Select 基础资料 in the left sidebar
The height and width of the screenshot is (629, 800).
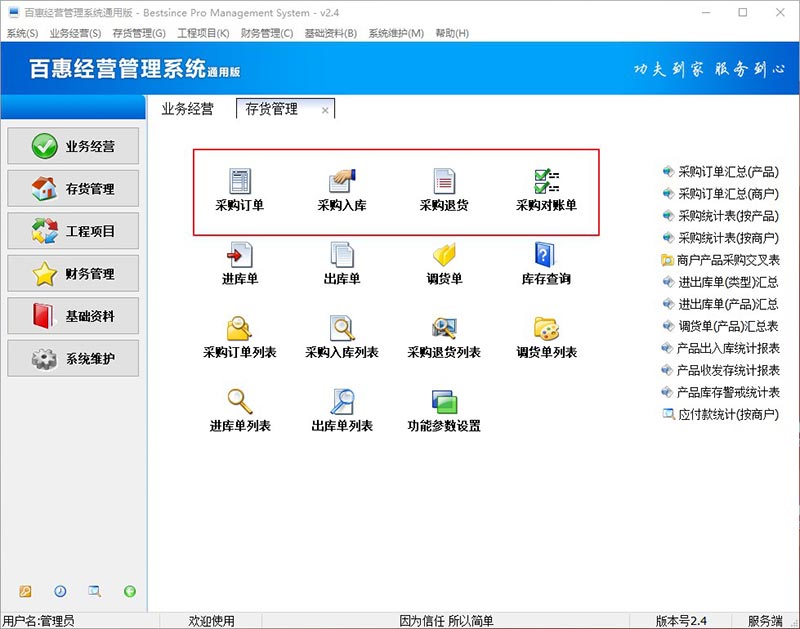coord(73,316)
